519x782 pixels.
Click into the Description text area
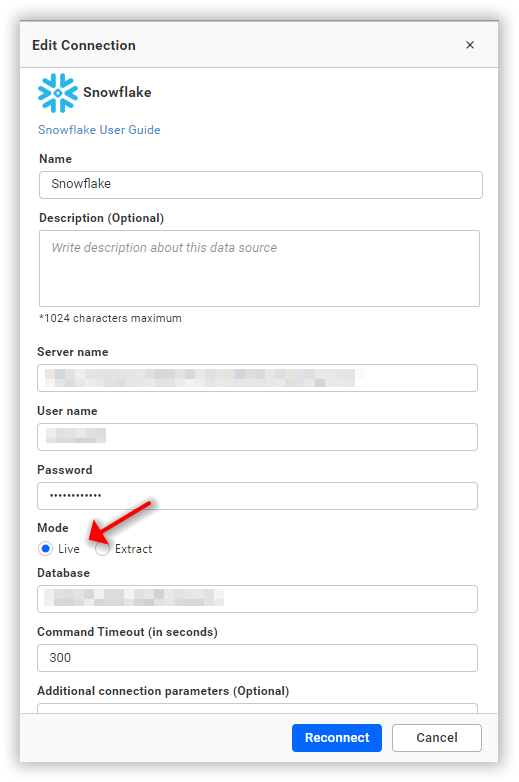pyautogui.click(x=259, y=268)
